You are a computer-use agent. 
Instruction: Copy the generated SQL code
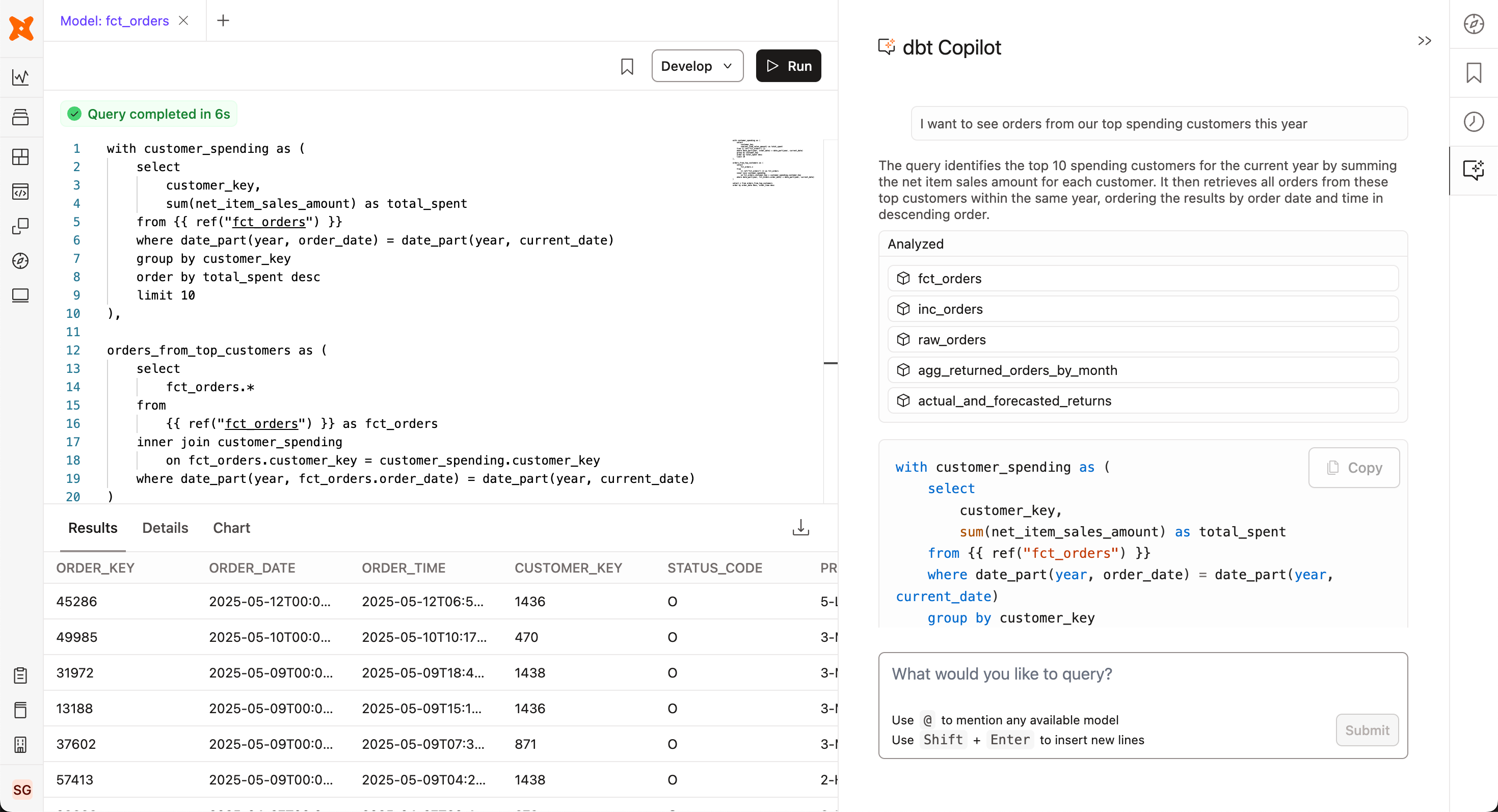point(1353,468)
